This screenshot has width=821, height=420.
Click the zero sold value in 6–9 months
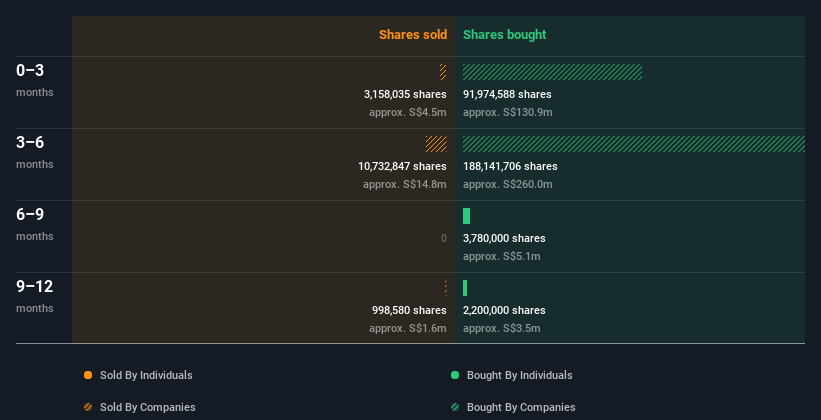pos(443,238)
